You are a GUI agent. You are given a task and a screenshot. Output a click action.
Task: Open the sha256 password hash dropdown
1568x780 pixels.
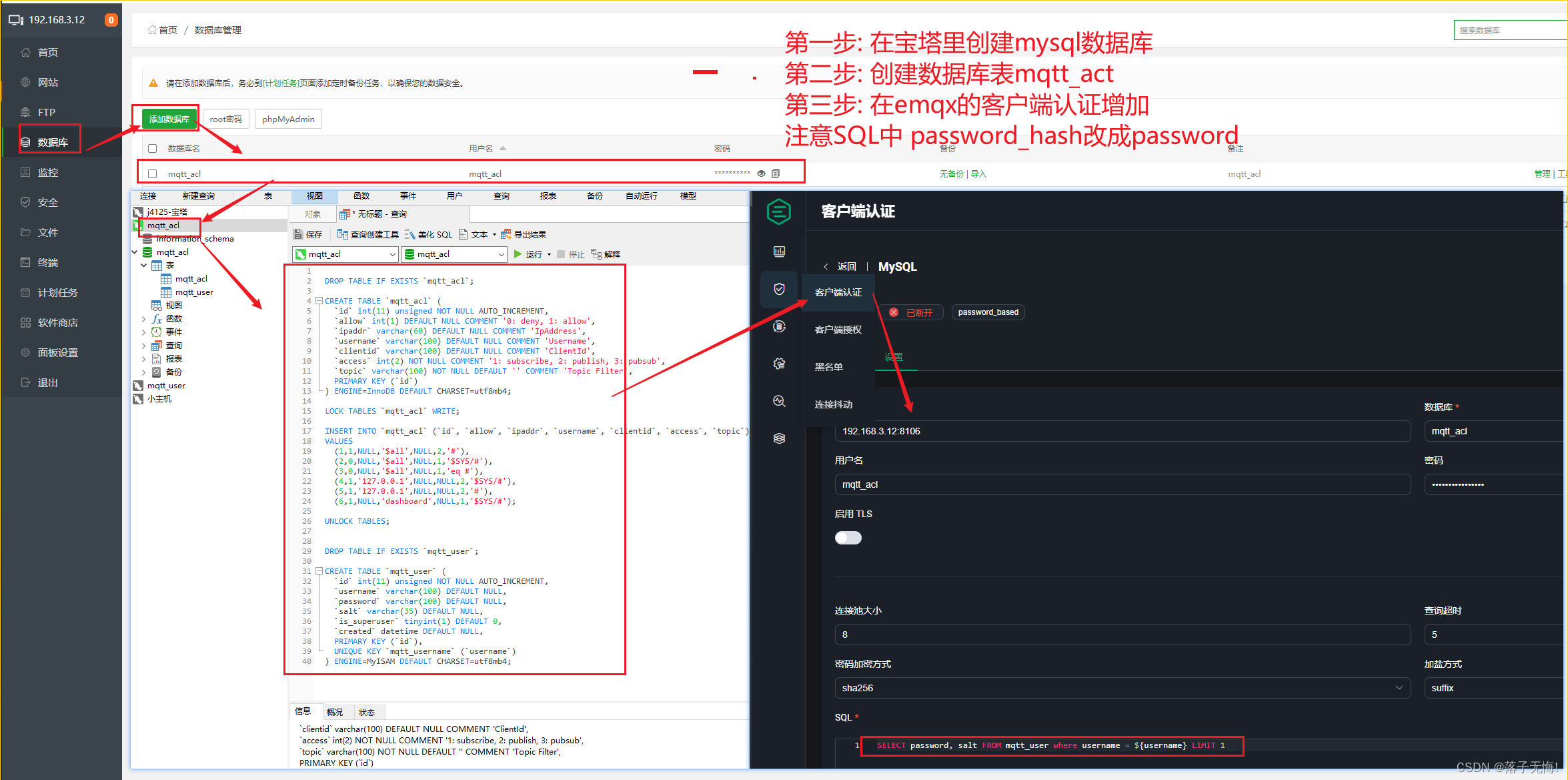pyautogui.click(x=1122, y=688)
